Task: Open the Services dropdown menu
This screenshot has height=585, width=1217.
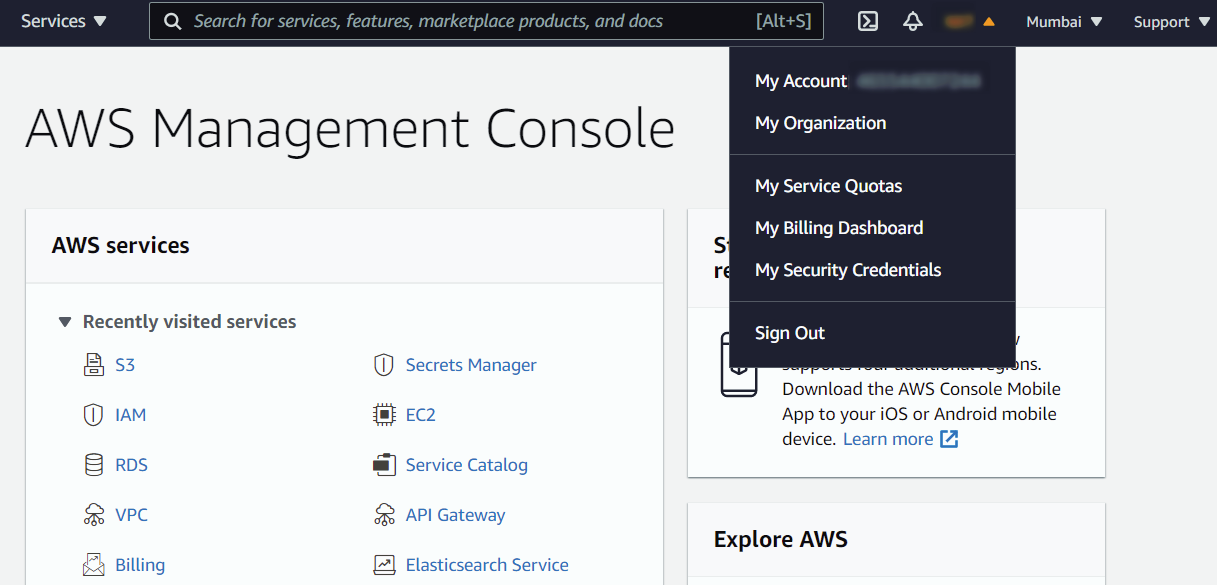Action: point(63,21)
